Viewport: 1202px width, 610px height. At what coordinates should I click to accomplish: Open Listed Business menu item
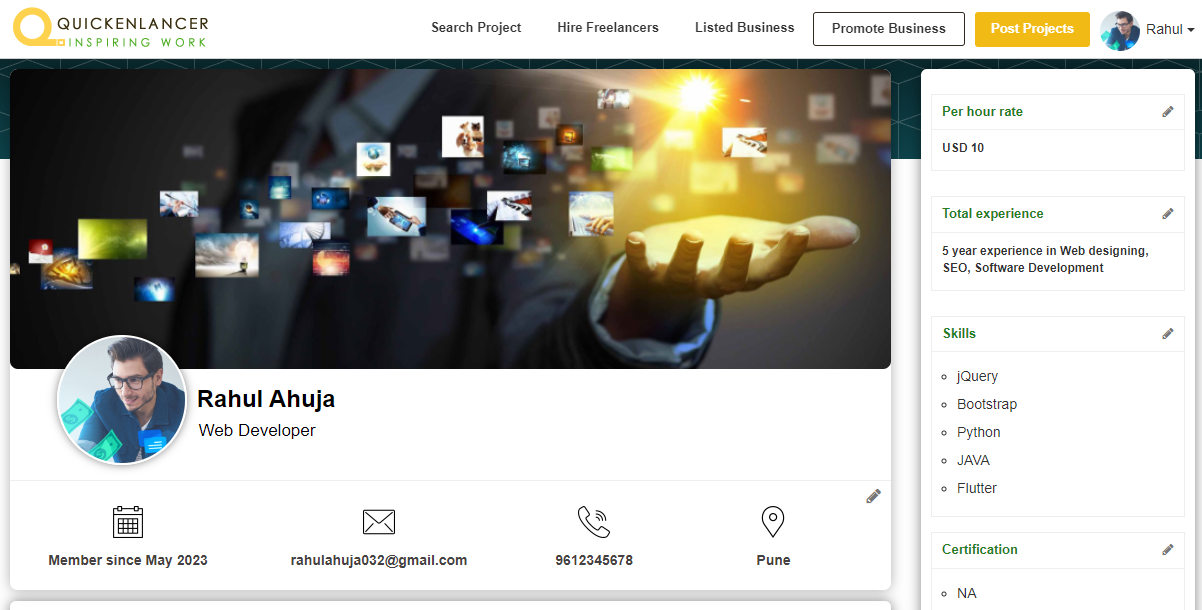pyautogui.click(x=745, y=28)
